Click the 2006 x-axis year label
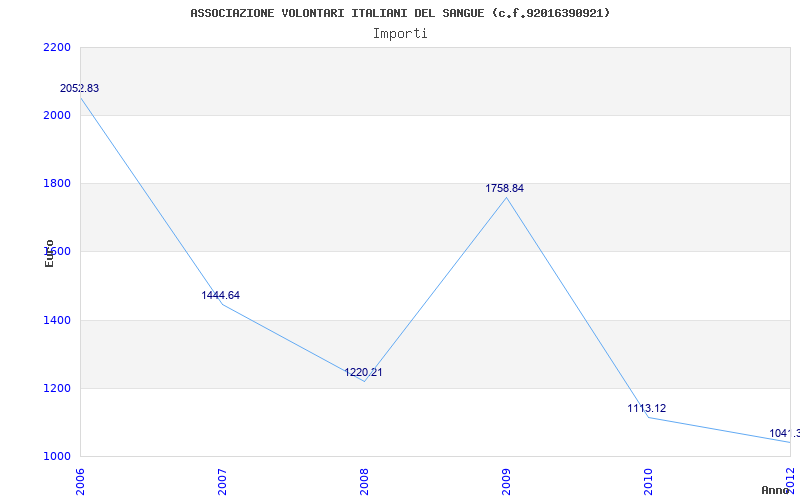 [80, 482]
